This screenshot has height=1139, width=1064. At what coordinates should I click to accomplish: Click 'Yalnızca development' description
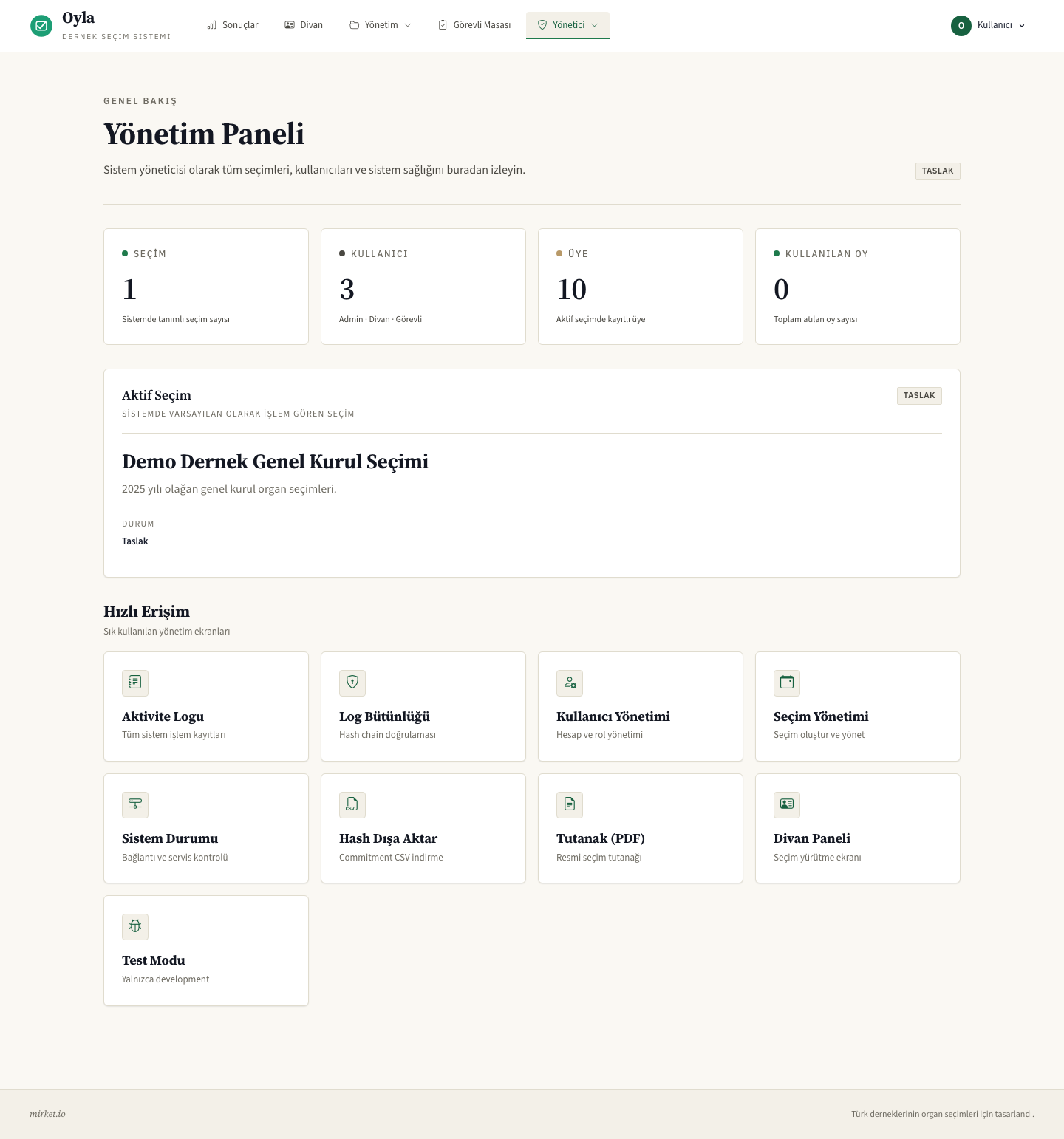[x=166, y=979]
